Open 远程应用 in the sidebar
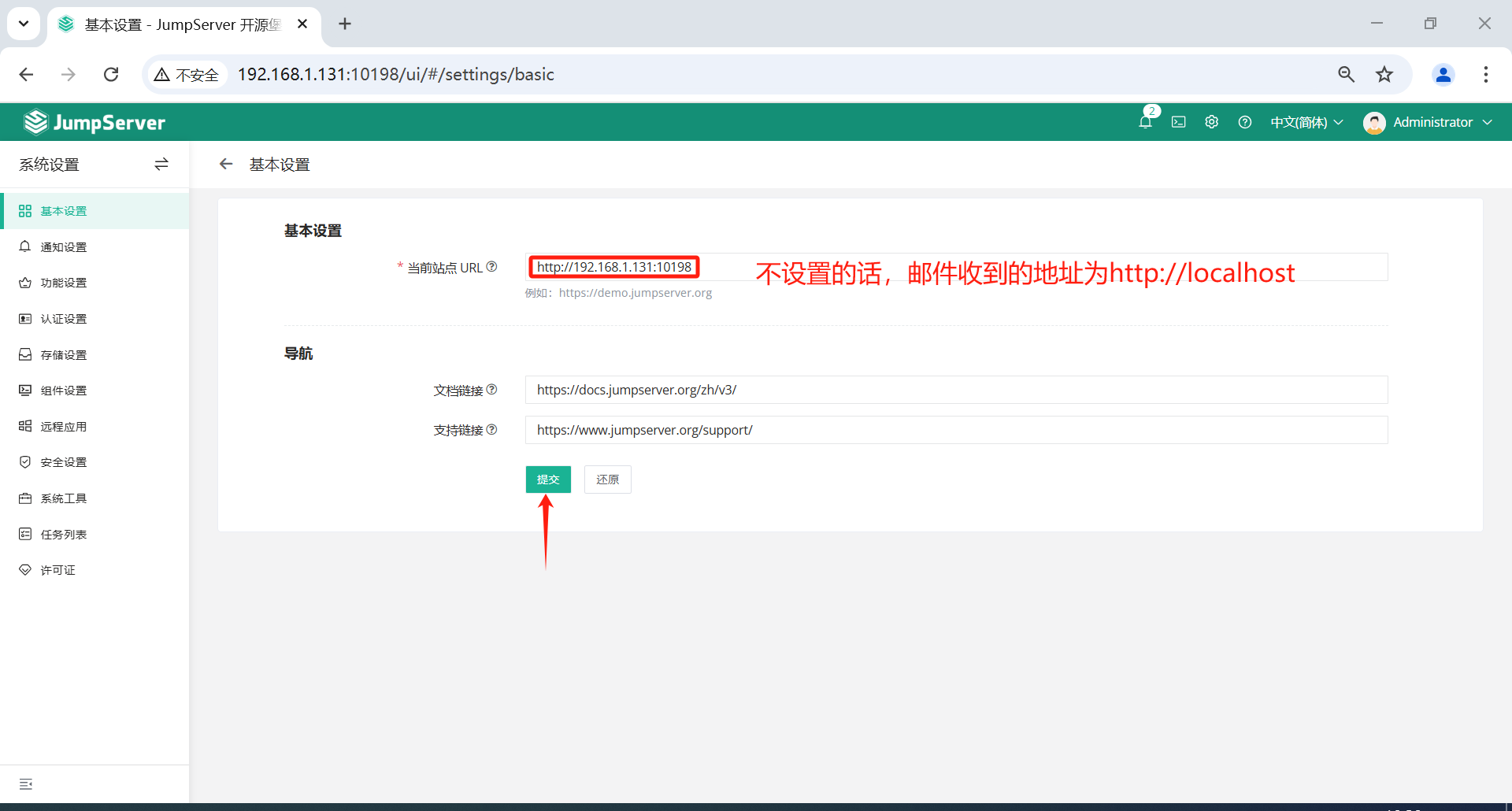This screenshot has width=1512, height=811. point(94,427)
